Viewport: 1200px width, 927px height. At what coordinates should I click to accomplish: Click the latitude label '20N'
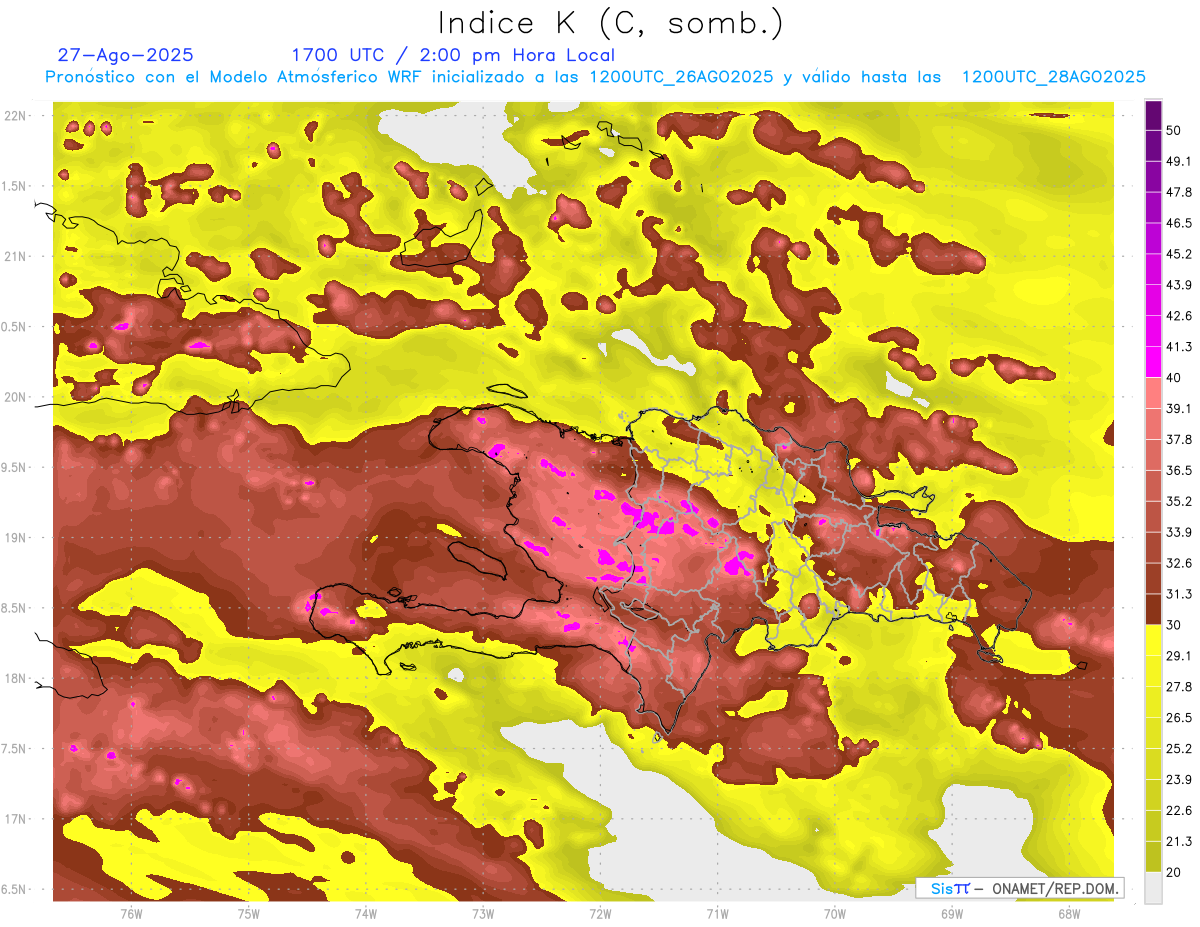(x=16, y=397)
